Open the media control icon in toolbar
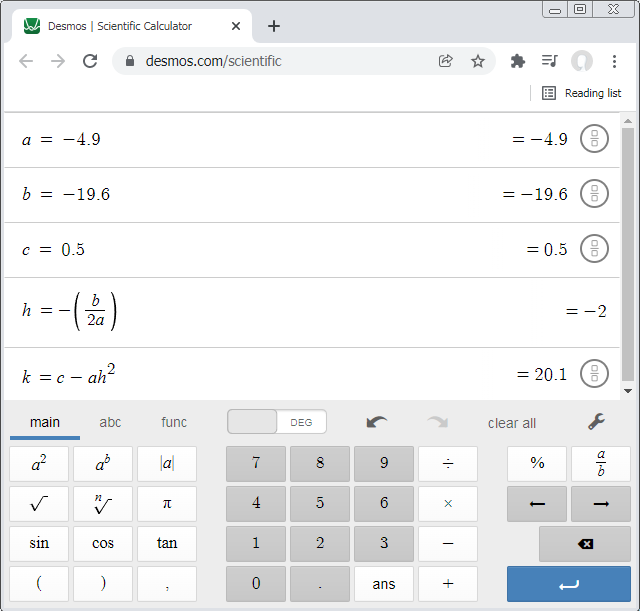640x611 pixels. point(549,61)
